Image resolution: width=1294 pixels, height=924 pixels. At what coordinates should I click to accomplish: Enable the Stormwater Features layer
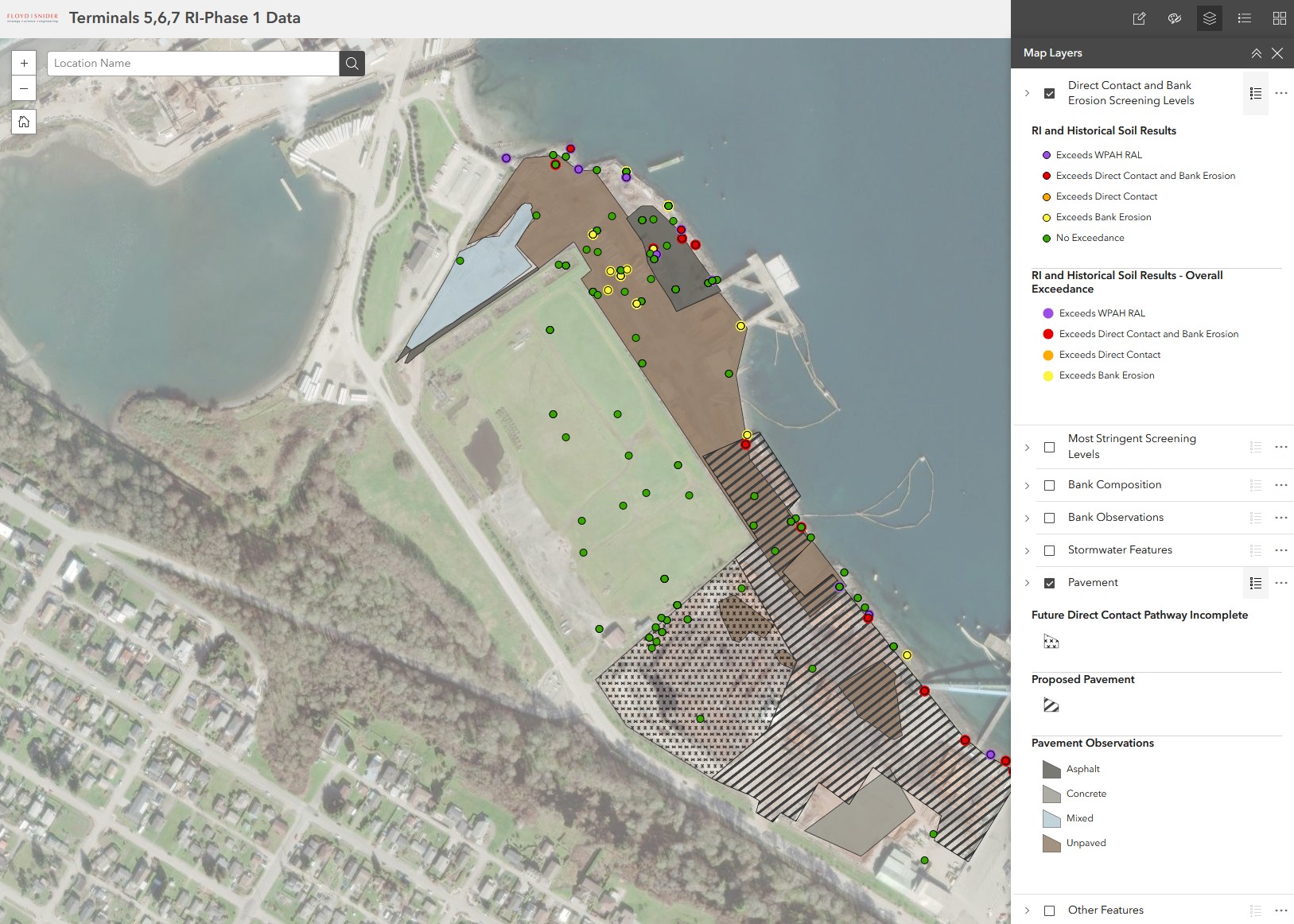pos(1050,550)
